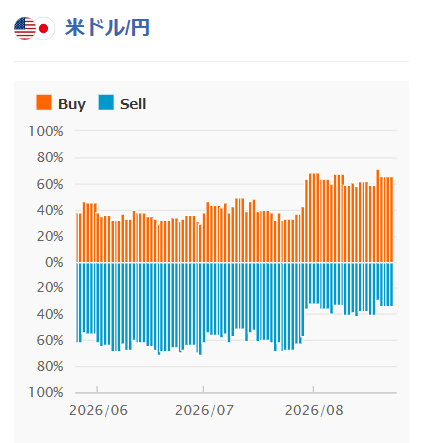This screenshot has width=423, height=443.
Task: Click the Japan flag icon
Action: (x=45, y=28)
